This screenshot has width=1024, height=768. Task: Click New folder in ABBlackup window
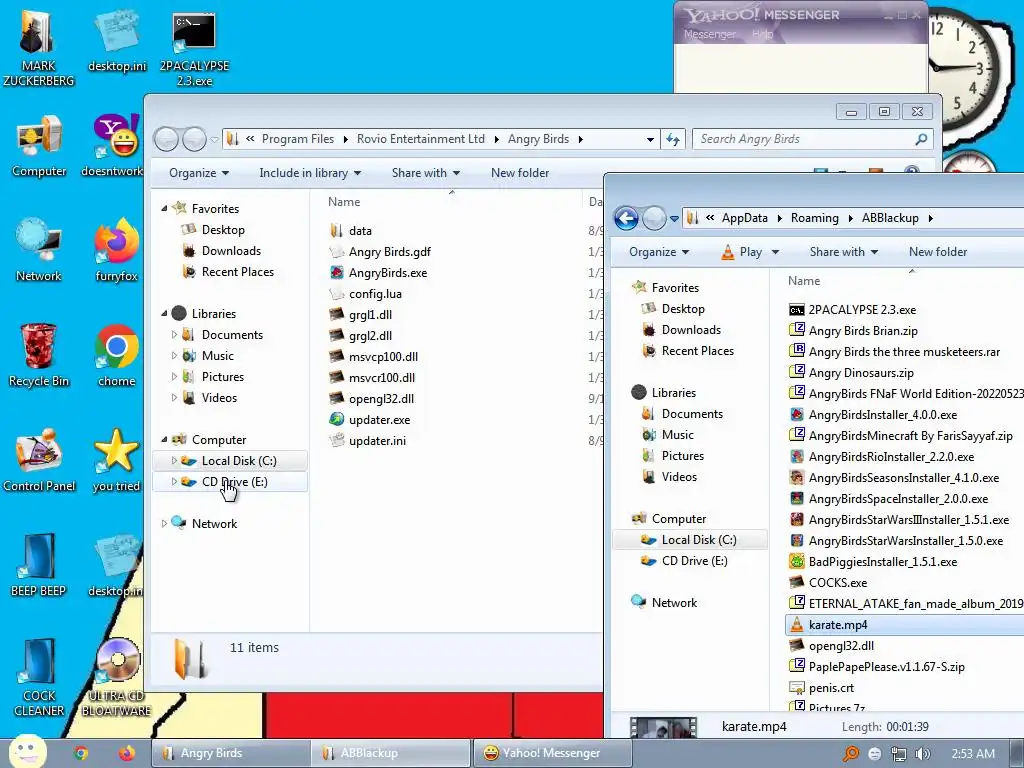(x=938, y=252)
